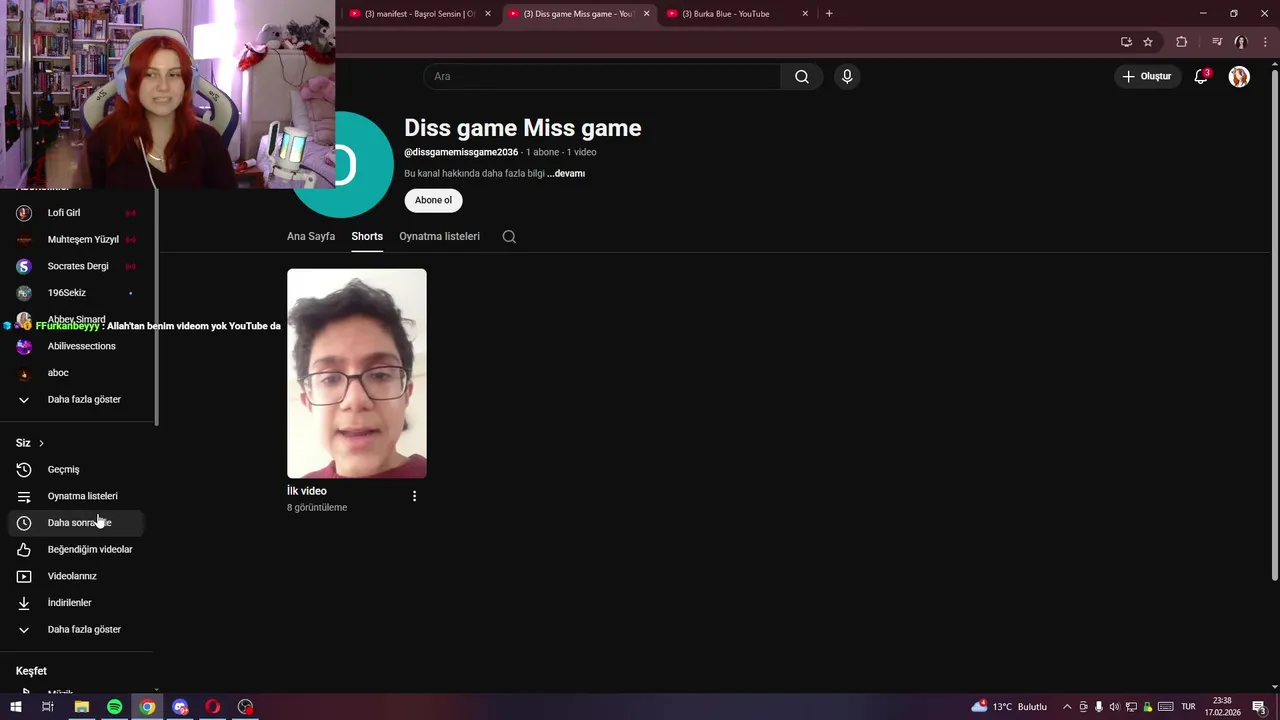Click into the Ara search field

click(x=602, y=77)
